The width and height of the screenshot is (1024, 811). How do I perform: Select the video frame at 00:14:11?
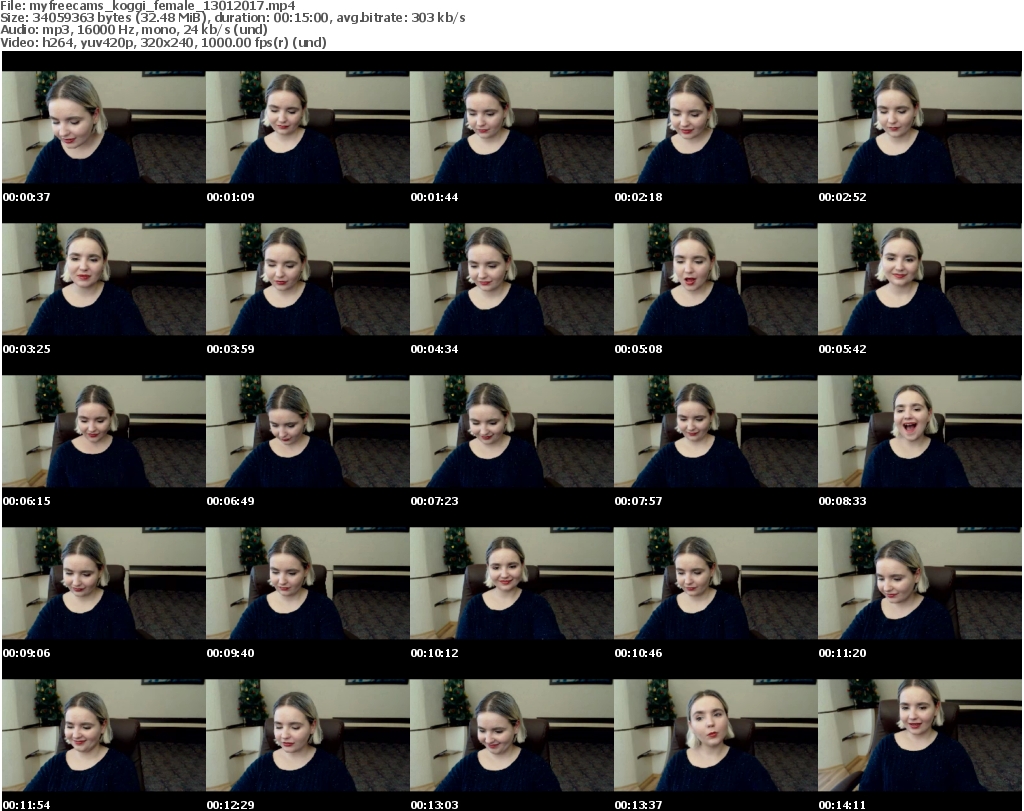[920, 735]
